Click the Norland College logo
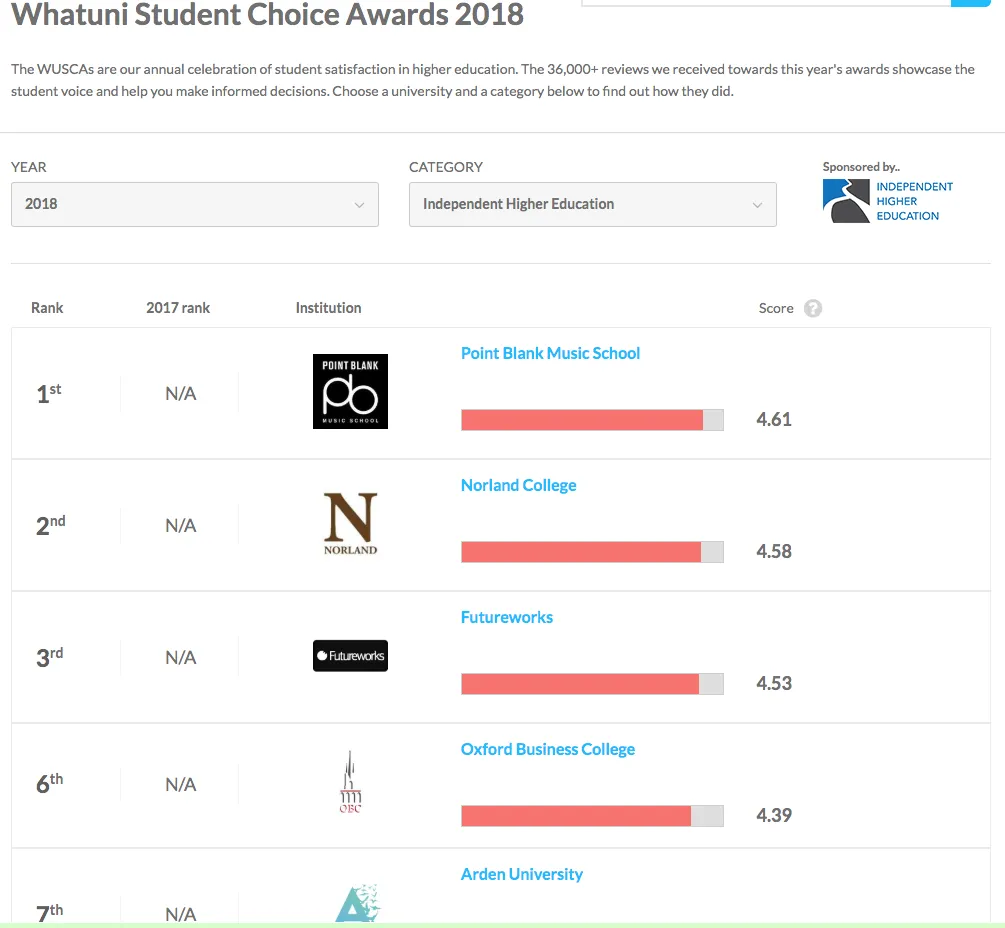1005x928 pixels. coord(350,524)
